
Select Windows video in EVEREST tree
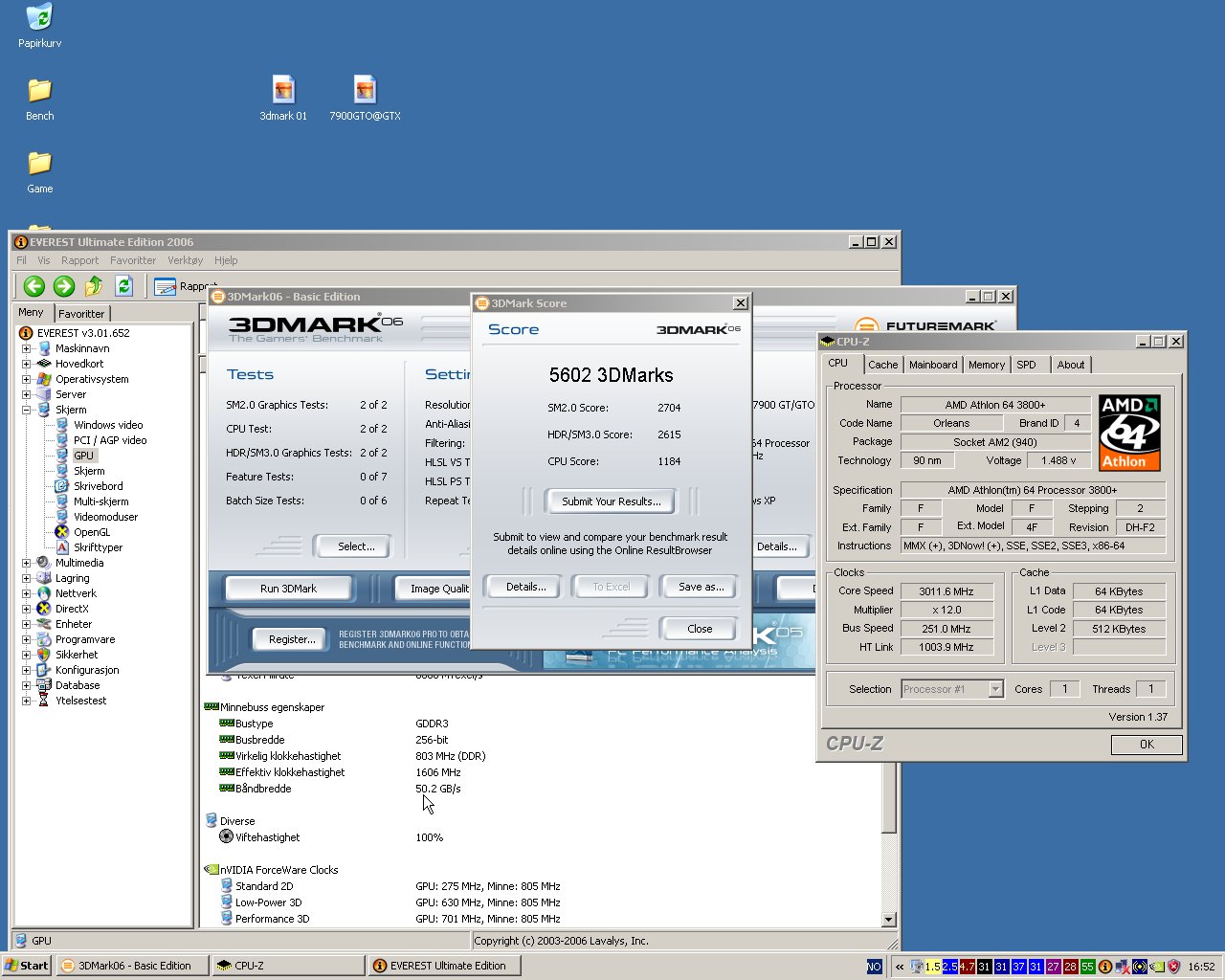coord(108,425)
